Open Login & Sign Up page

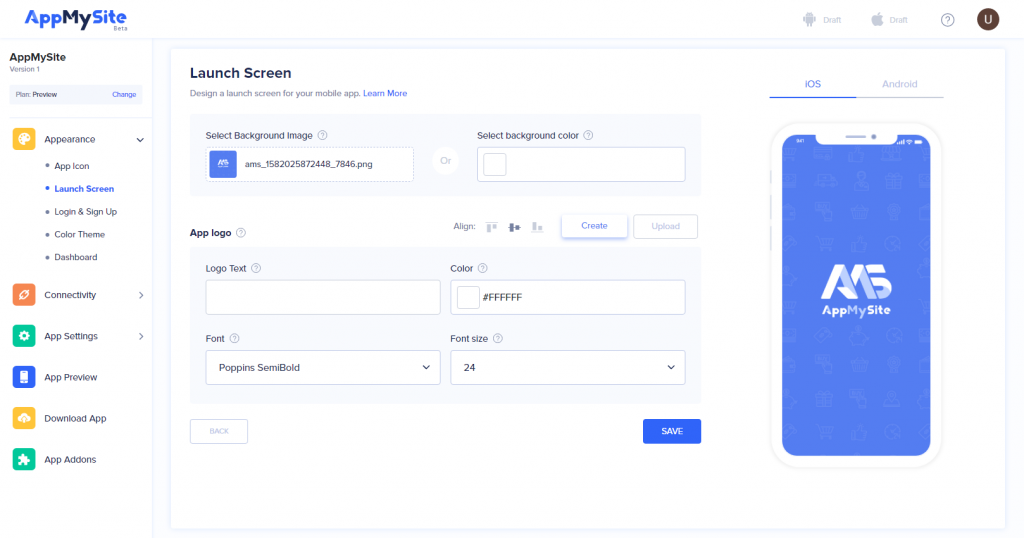pyautogui.click(x=86, y=212)
